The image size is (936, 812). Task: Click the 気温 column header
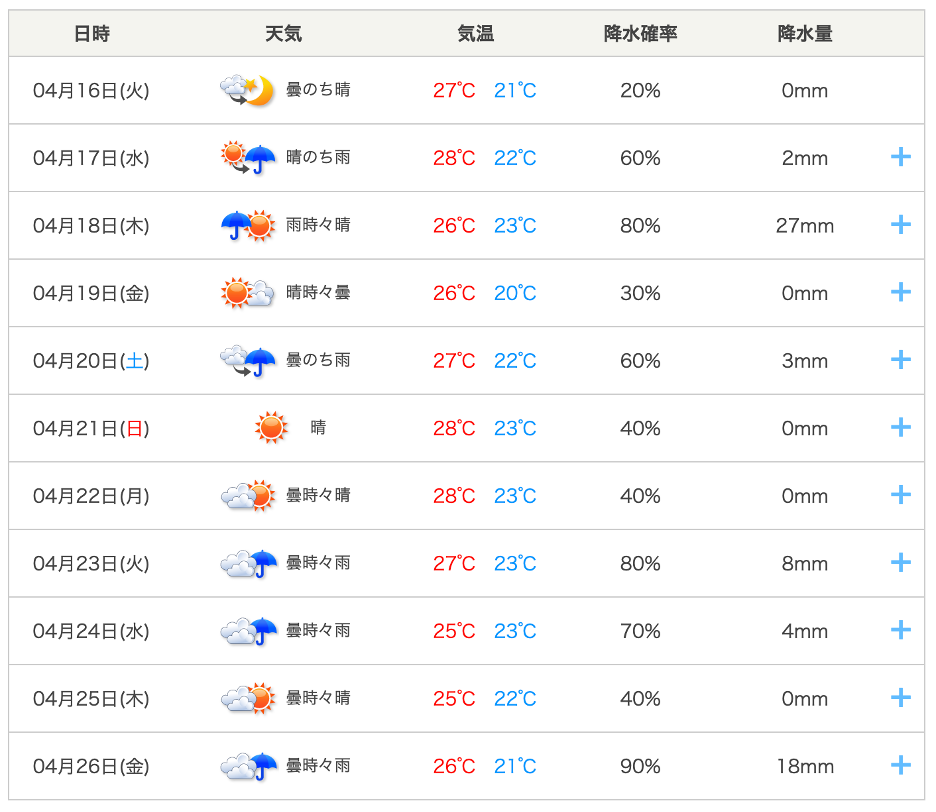click(x=476, y=33)
